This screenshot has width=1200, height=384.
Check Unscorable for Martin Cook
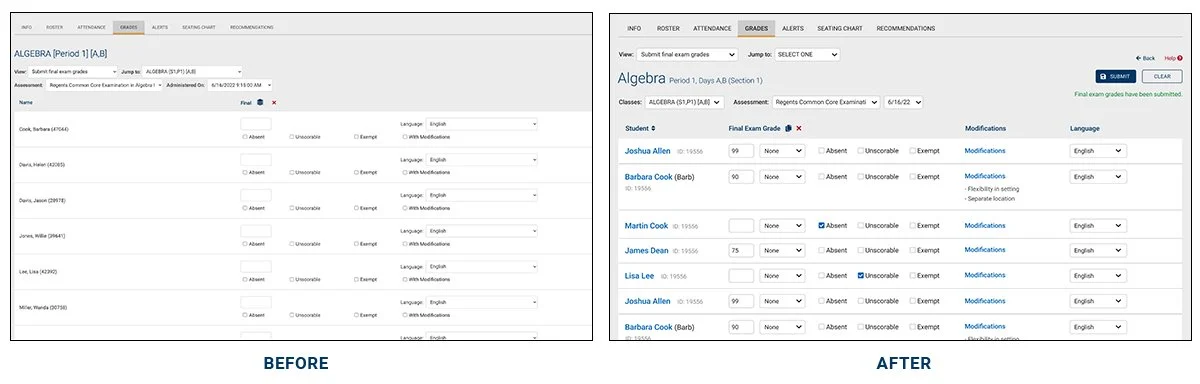pyautogui.click(x=861, y=226)
